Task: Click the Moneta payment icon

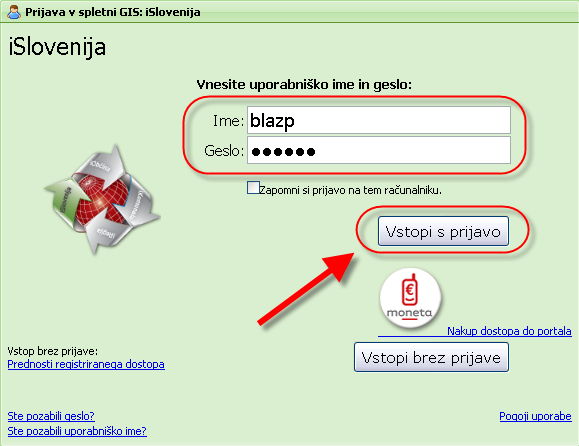Action: click(x=410, y=298)
